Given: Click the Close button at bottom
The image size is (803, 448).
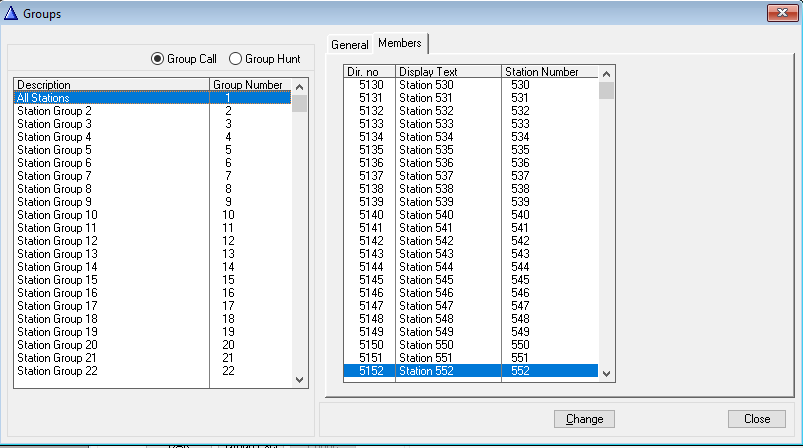Looking at the screenshot, I should [x=757, y=419].
